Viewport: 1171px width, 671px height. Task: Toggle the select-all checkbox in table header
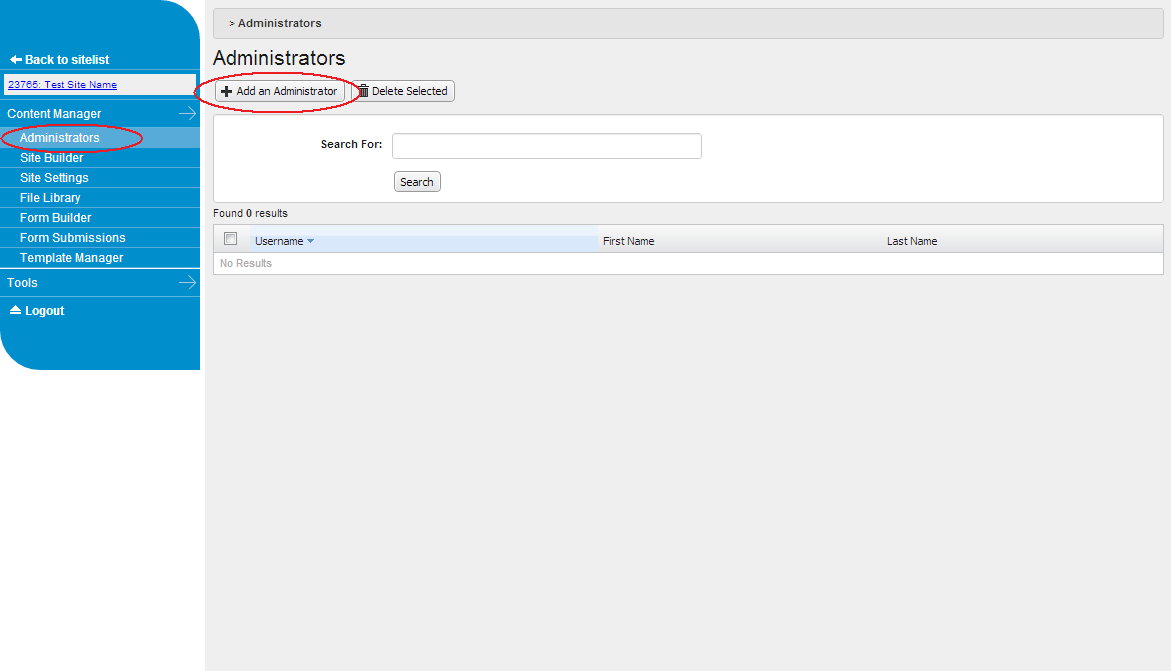point(231,239)
